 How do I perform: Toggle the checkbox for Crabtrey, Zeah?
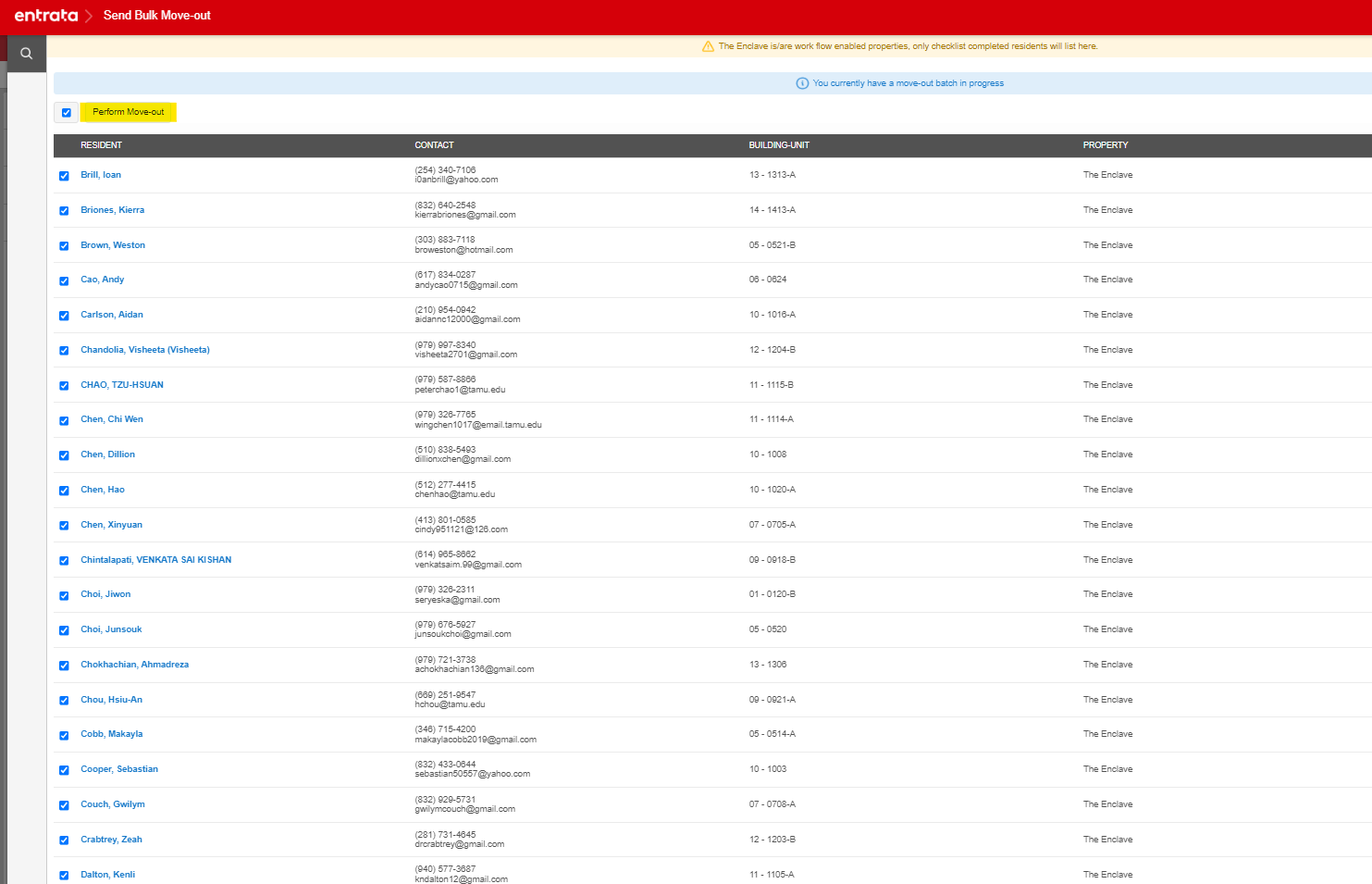click(64, 840)
